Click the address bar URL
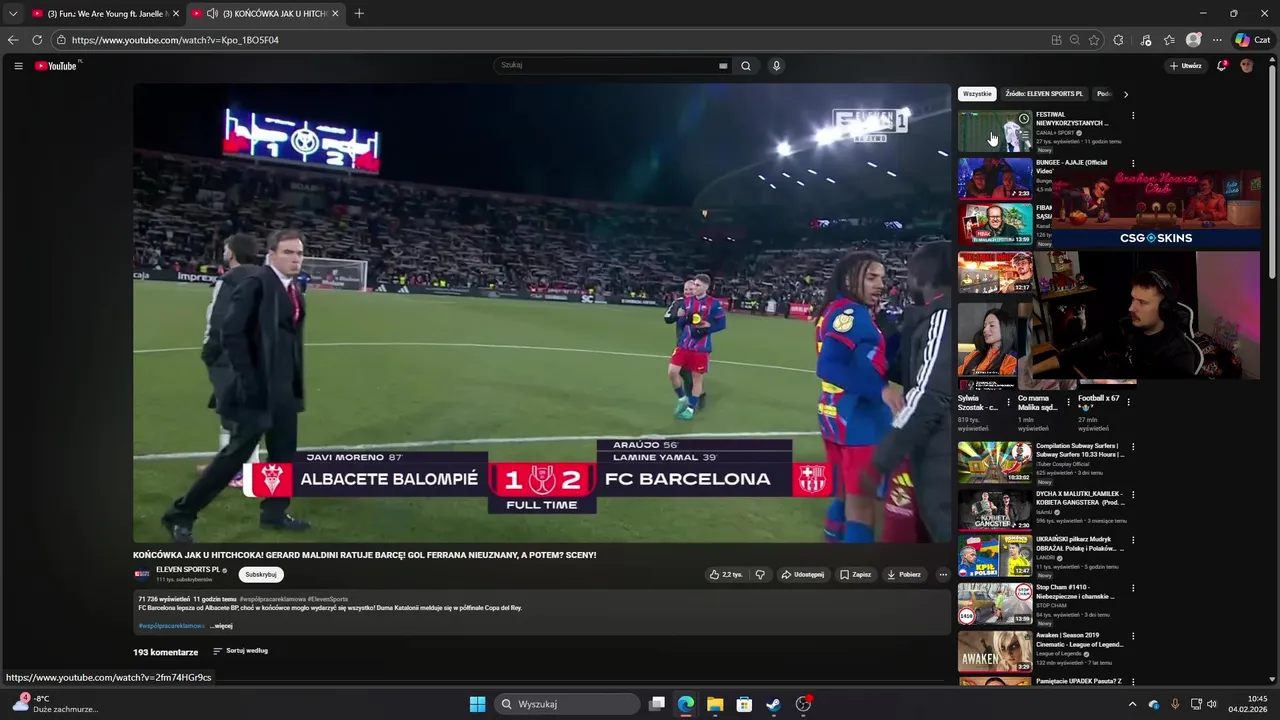Screen dimensions: 1280x720 coord(175,40)
